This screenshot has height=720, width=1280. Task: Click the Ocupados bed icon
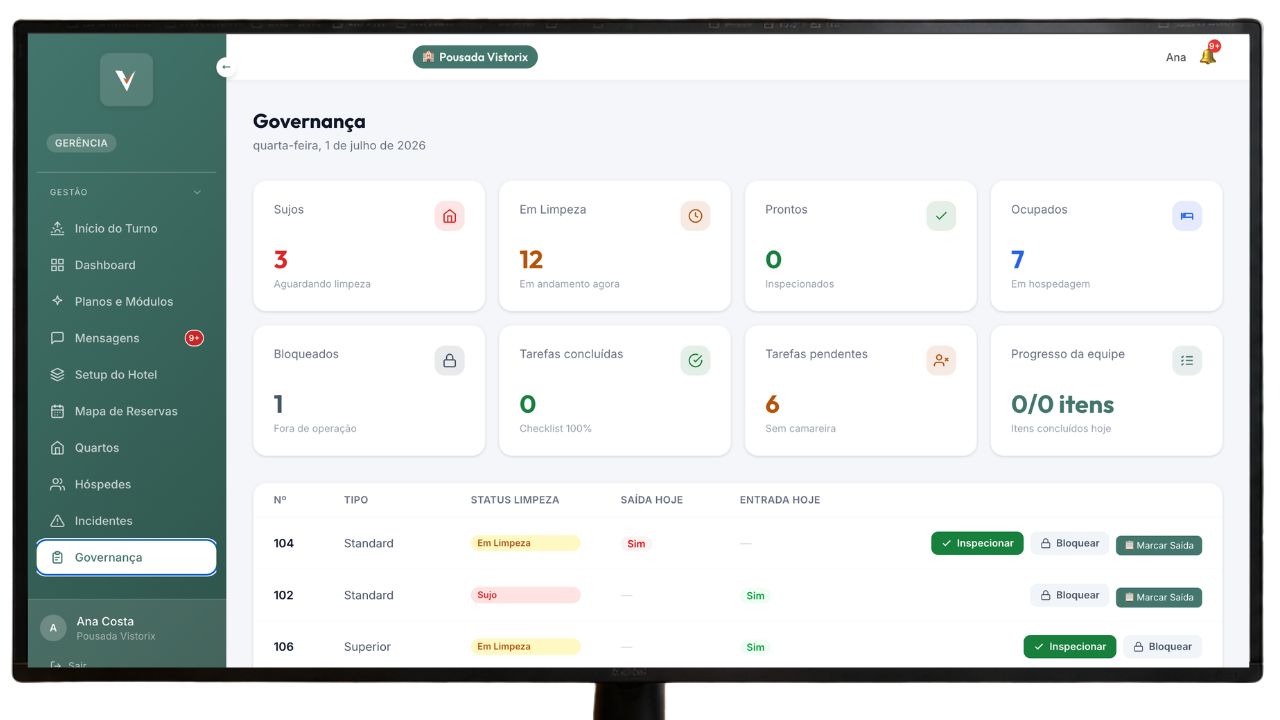1187,216
